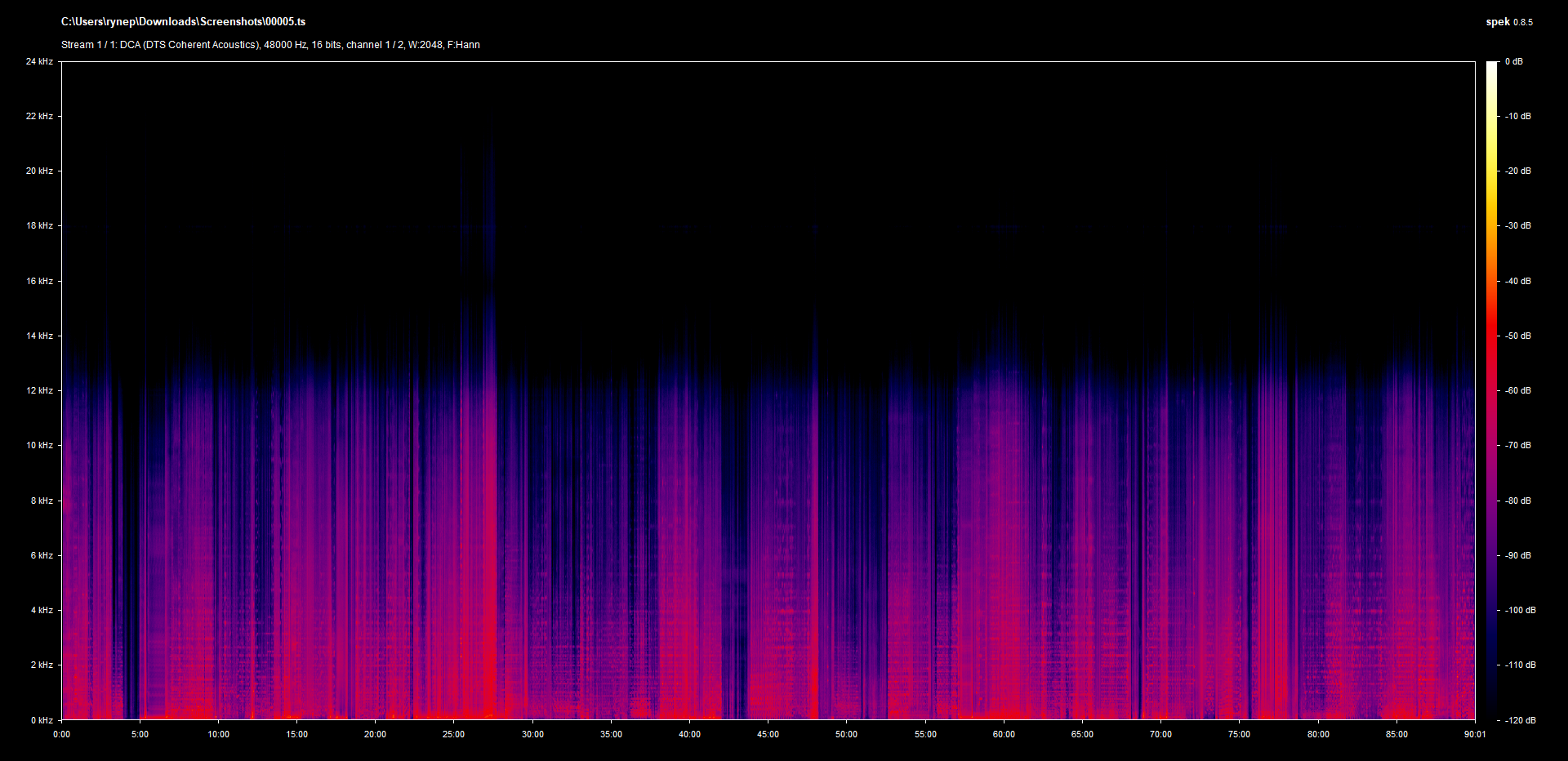This screenshot has height=761, width=1568.
Task: Click the file path title ending in 00005.ts
Action: (183, 22)
